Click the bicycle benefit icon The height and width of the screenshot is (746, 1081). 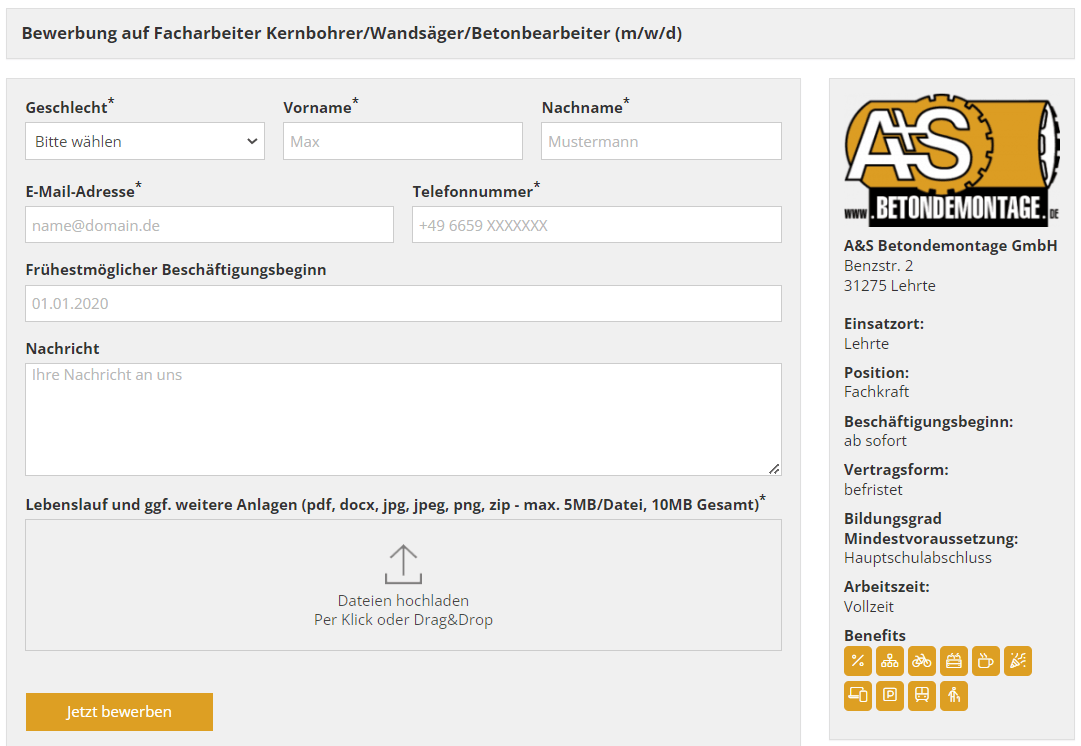click(x=922, y=661)
